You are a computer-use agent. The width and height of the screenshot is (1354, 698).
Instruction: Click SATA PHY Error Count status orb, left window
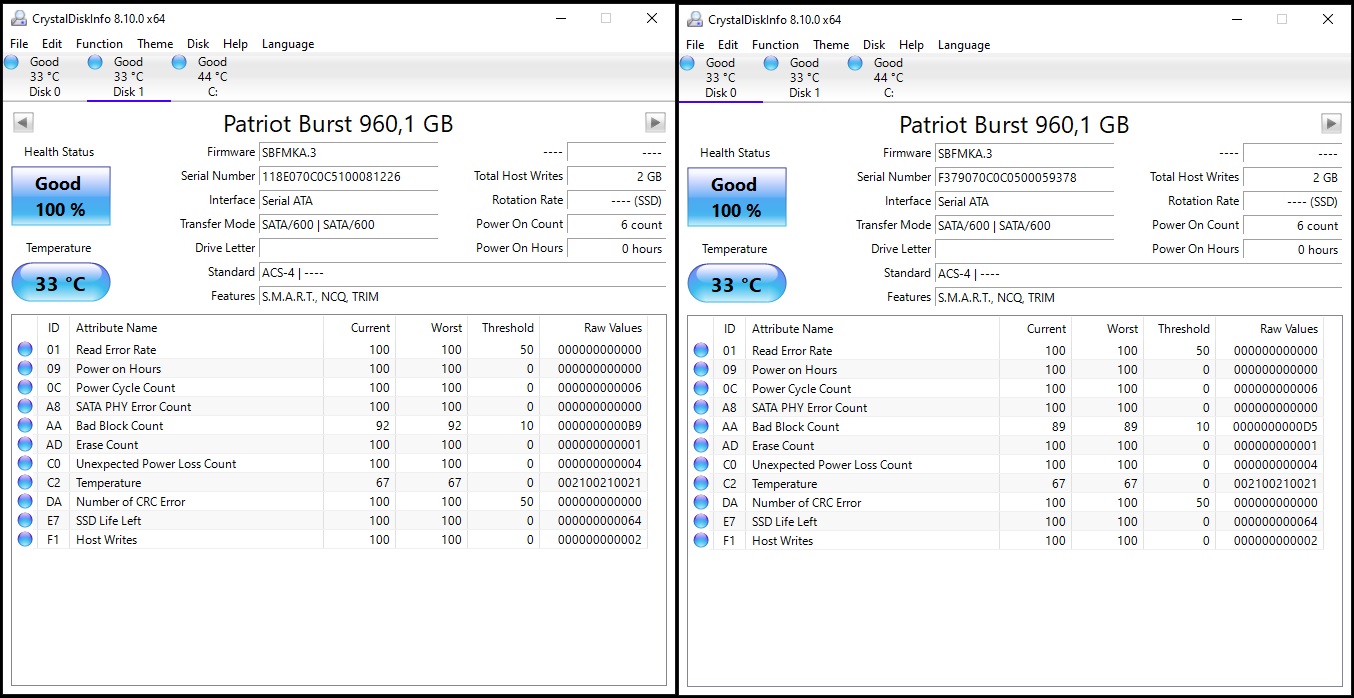25,407
